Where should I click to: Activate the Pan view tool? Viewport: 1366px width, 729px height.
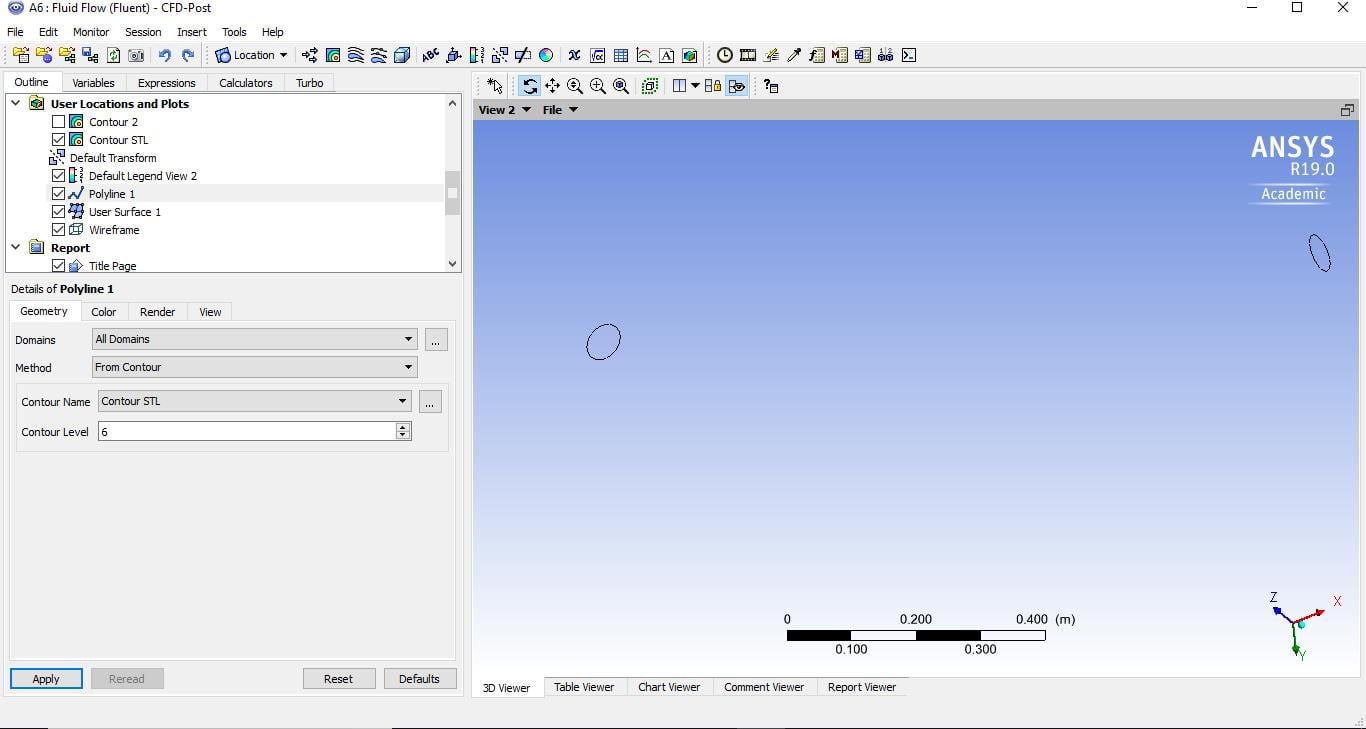click(x=552, y=86)
